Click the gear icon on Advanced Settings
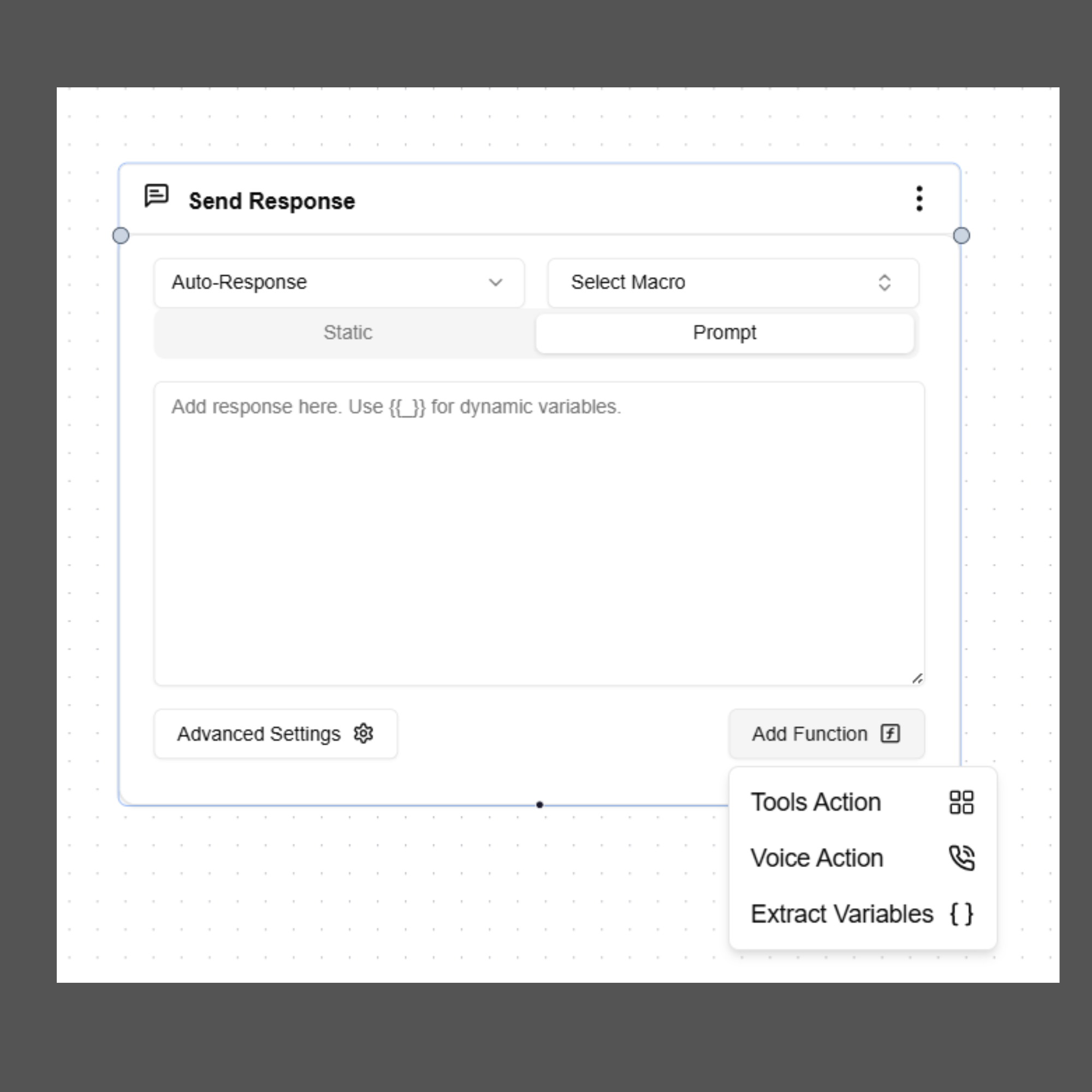 [364, 733]
